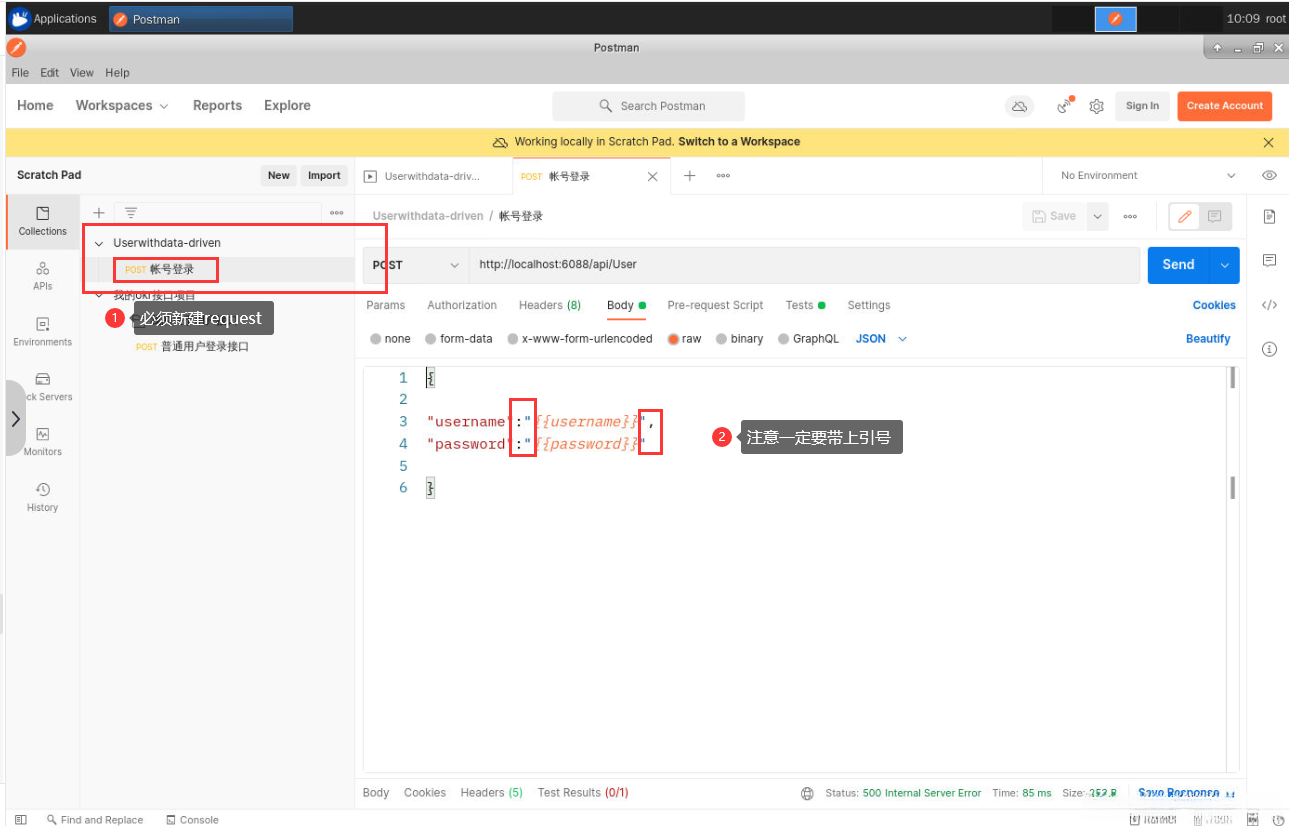The image size is (1289, 826).
Task: Open the Collections sidebar panel
Action: tap(42, 221)
